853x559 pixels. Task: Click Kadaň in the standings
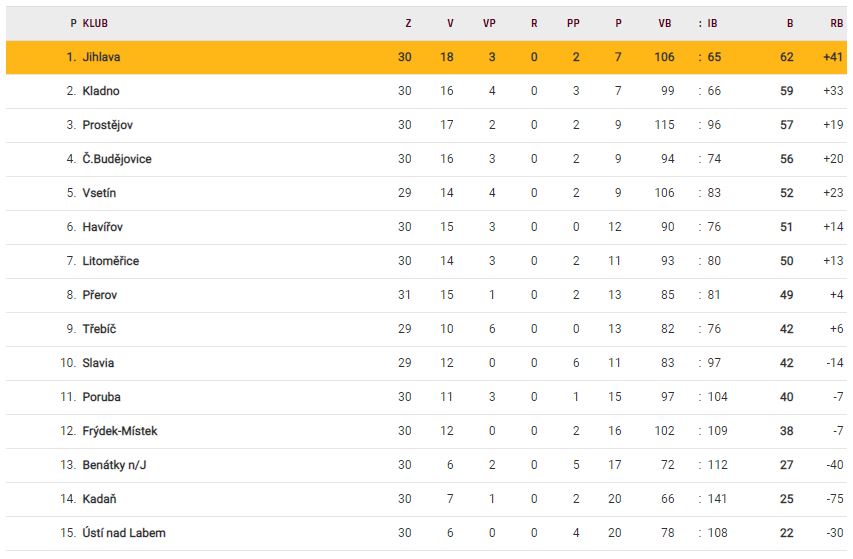100,499
